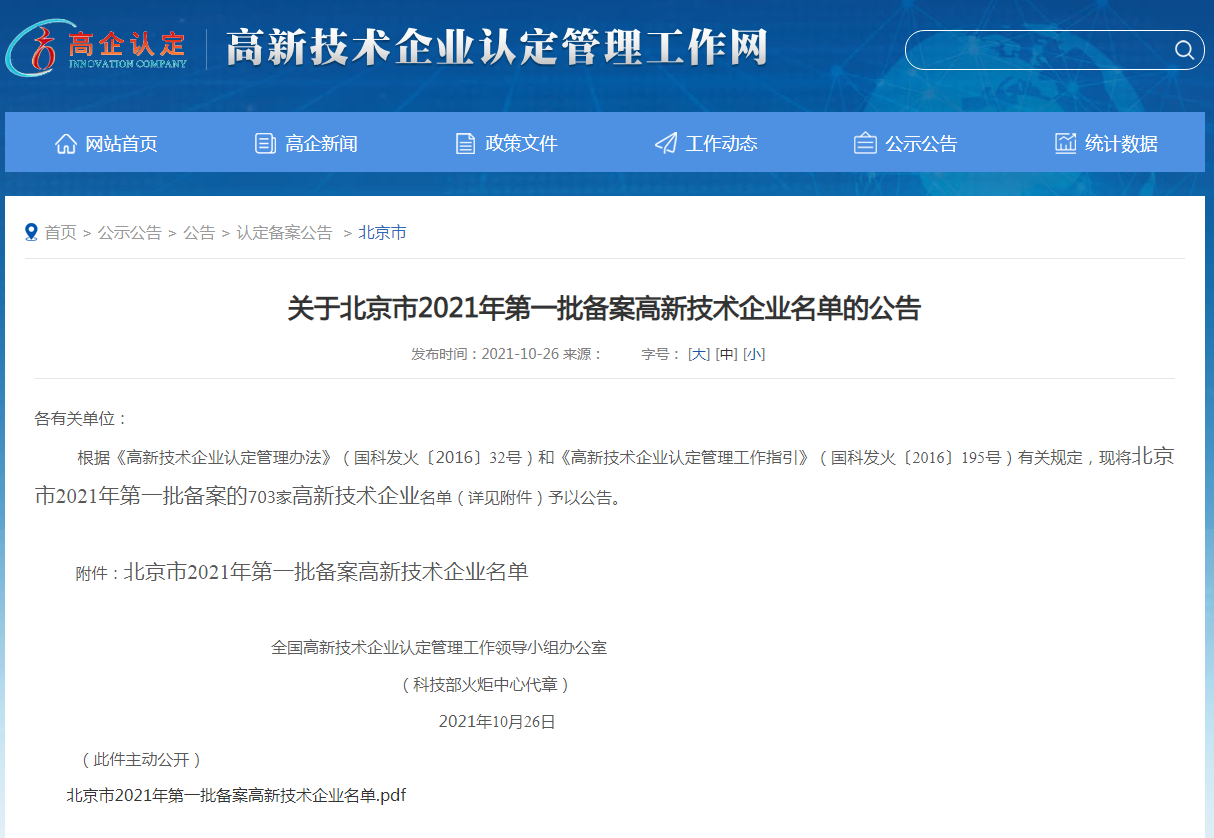Image resolution: width=1214 pixels, height=838 pixels.
Task: Set font size to small [小]
Action: point(754,354)
